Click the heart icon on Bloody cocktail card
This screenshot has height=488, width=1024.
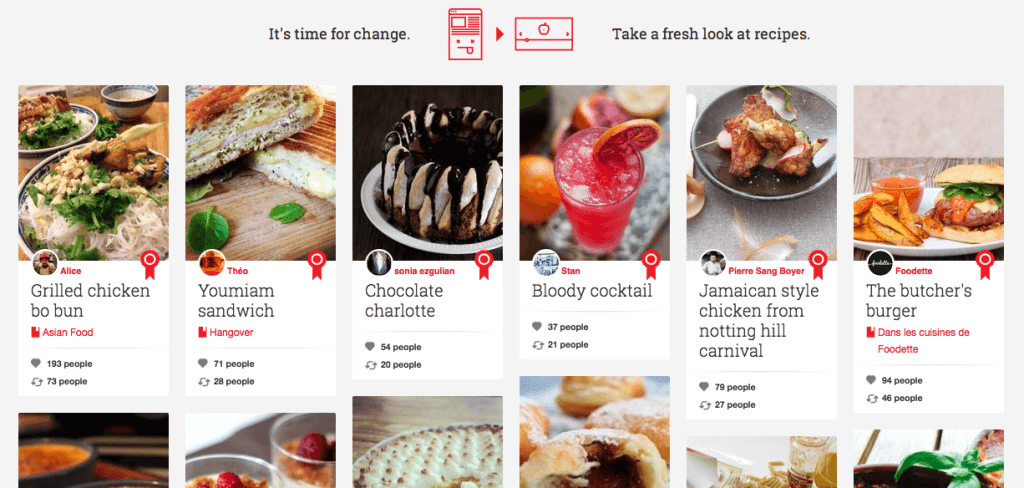[537, 327]
